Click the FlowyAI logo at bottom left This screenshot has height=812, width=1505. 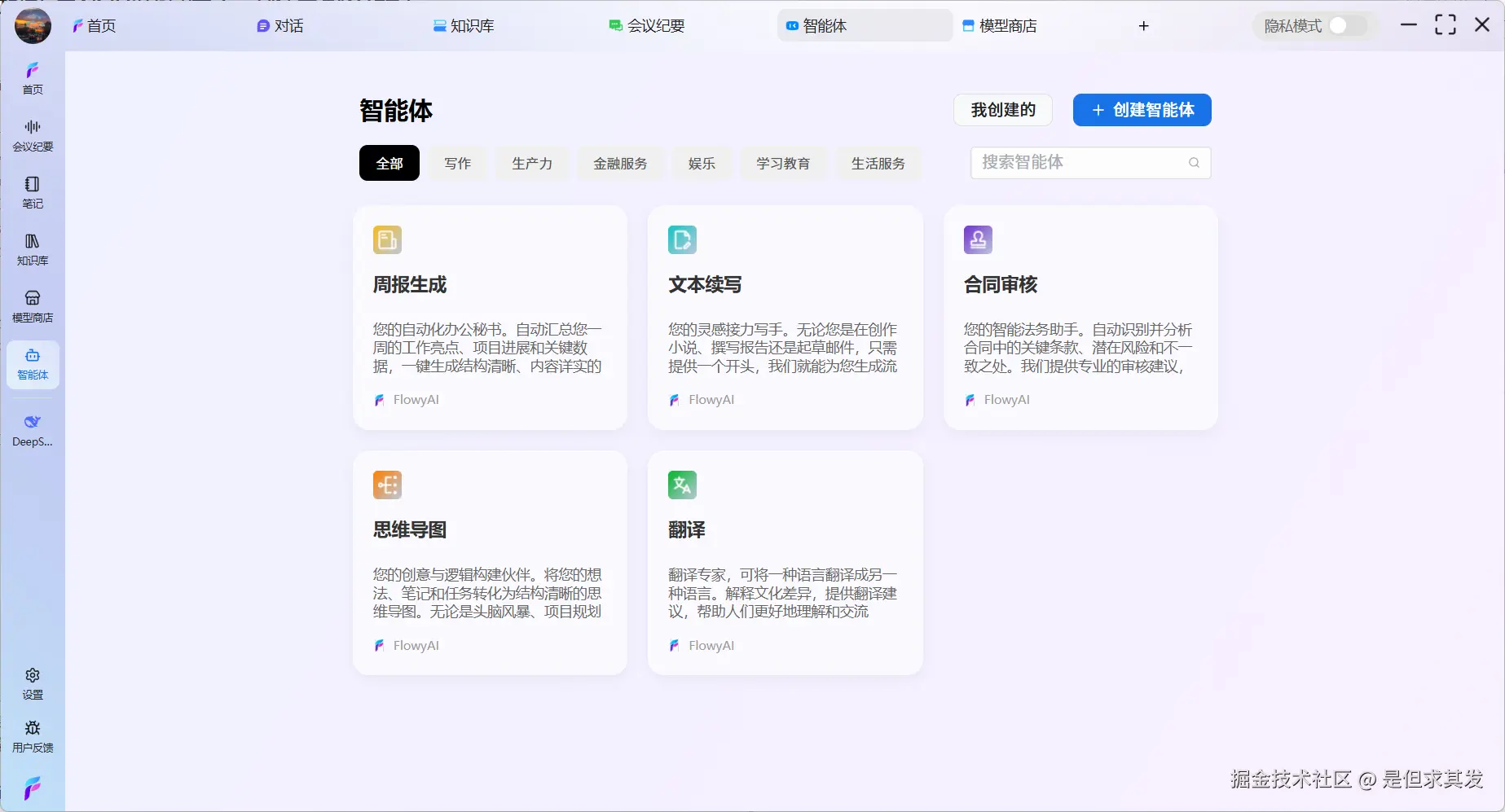[x=33, y=787]
